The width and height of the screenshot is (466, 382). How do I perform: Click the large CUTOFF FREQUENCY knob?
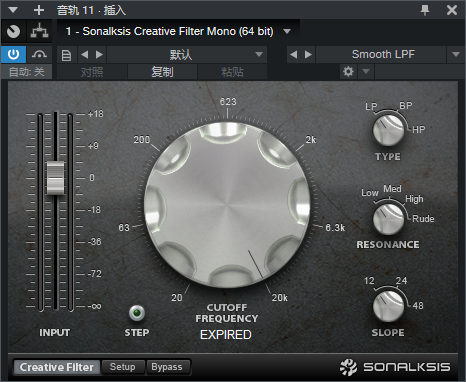227,204
